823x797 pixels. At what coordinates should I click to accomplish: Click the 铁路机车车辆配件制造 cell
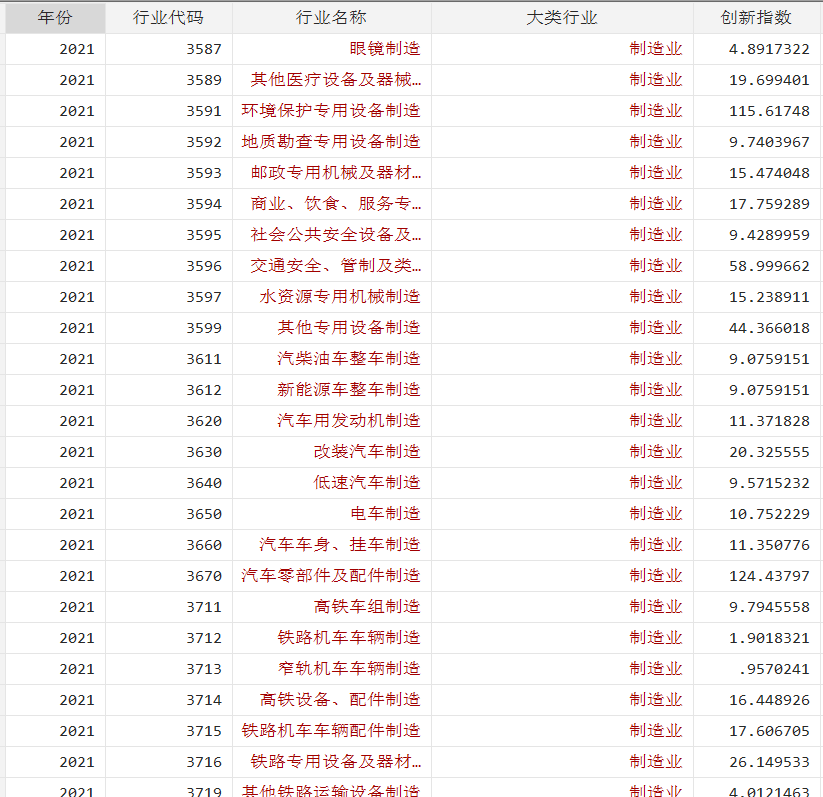tap(332, 731)
